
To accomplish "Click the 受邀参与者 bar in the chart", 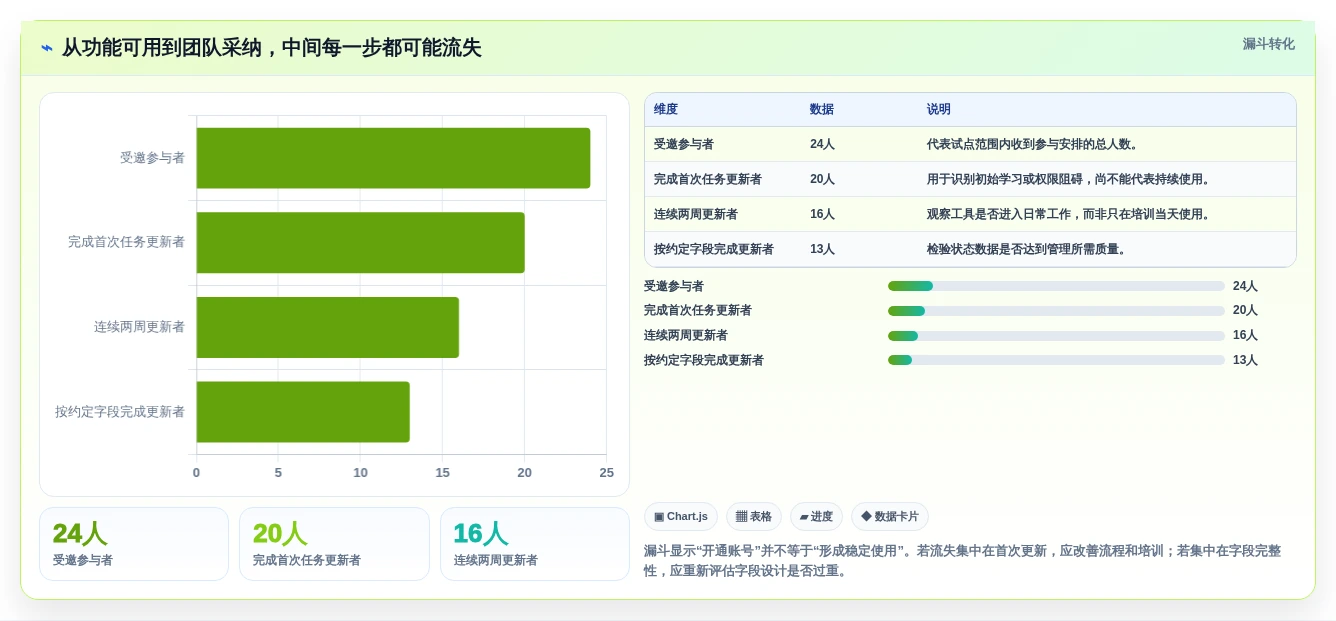I will (x=393, y=158).
